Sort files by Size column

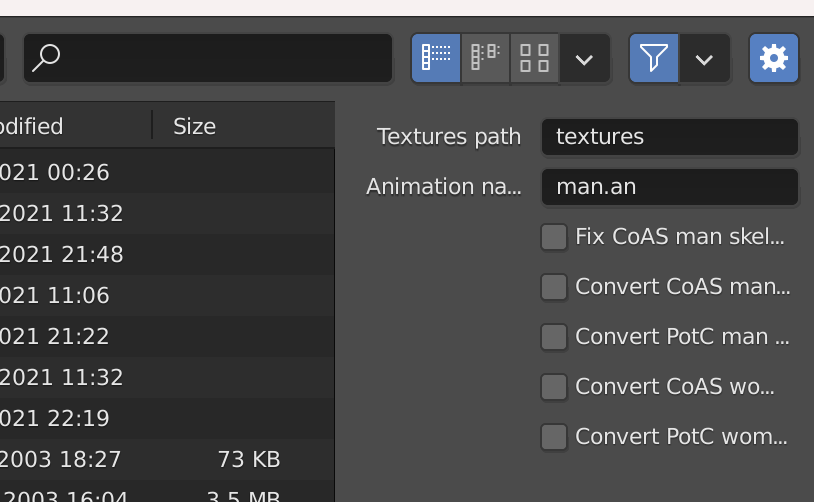point(195,126)
